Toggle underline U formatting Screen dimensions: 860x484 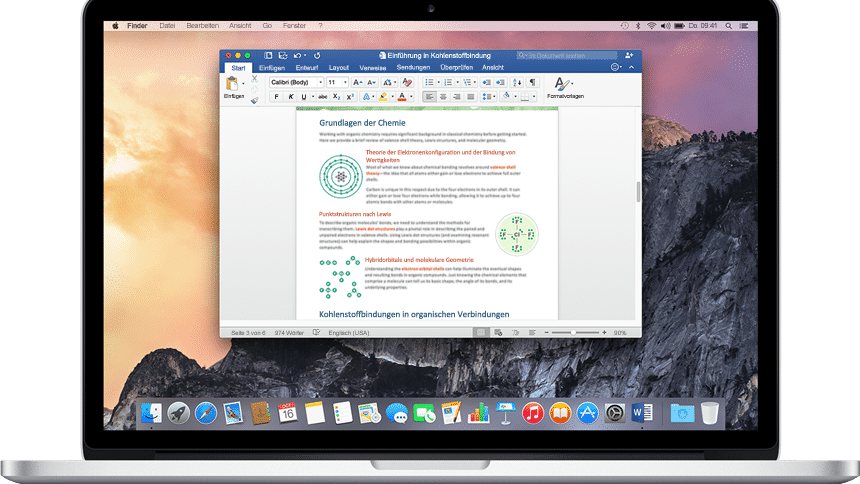(x=303, y=97)
